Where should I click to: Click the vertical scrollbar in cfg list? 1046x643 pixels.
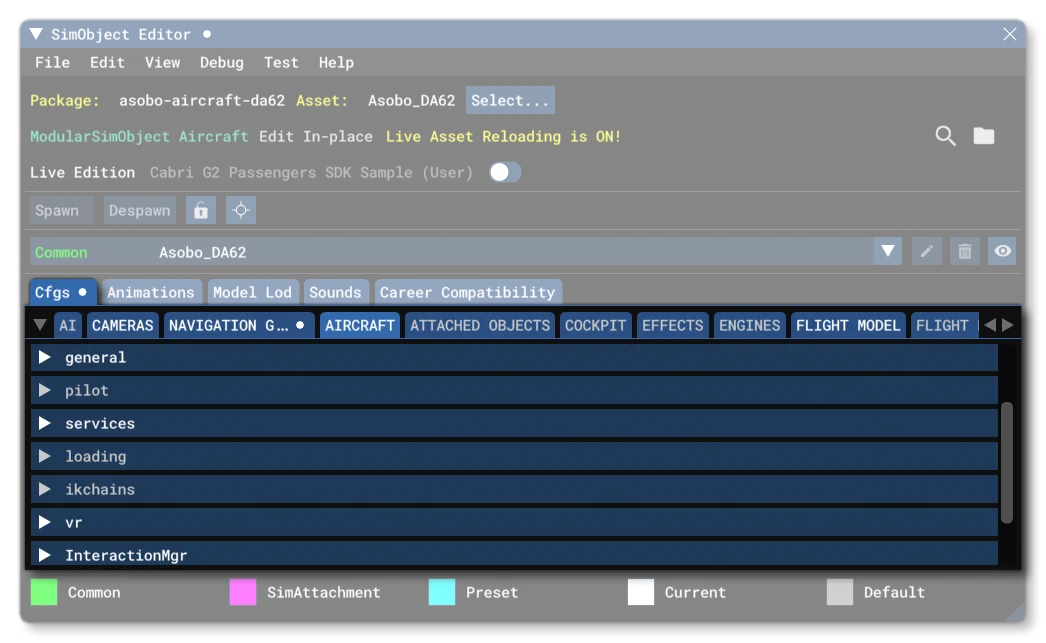pos(1007,462)
